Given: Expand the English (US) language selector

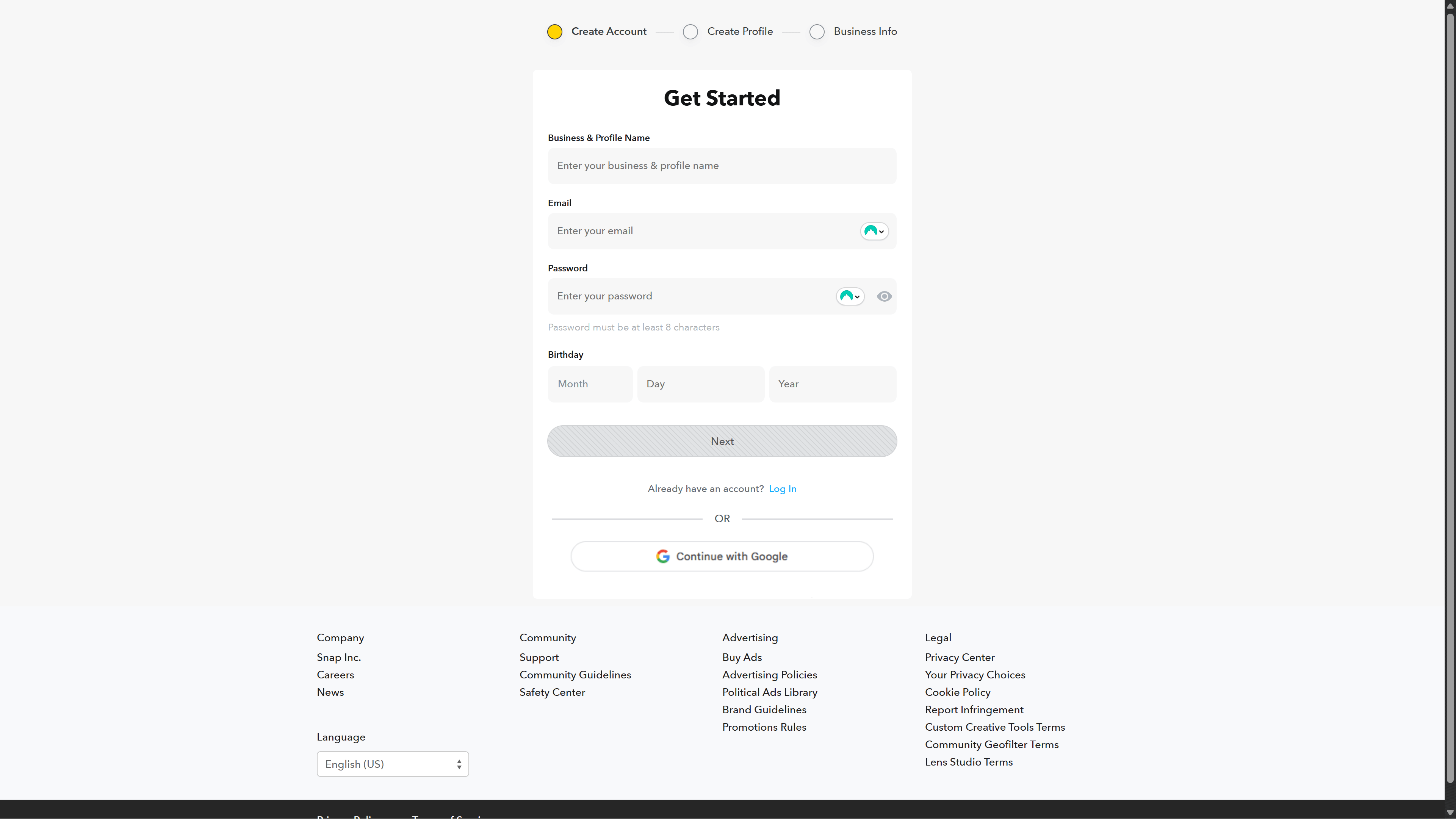Looking at the screenshot, I should coord(392,764).
